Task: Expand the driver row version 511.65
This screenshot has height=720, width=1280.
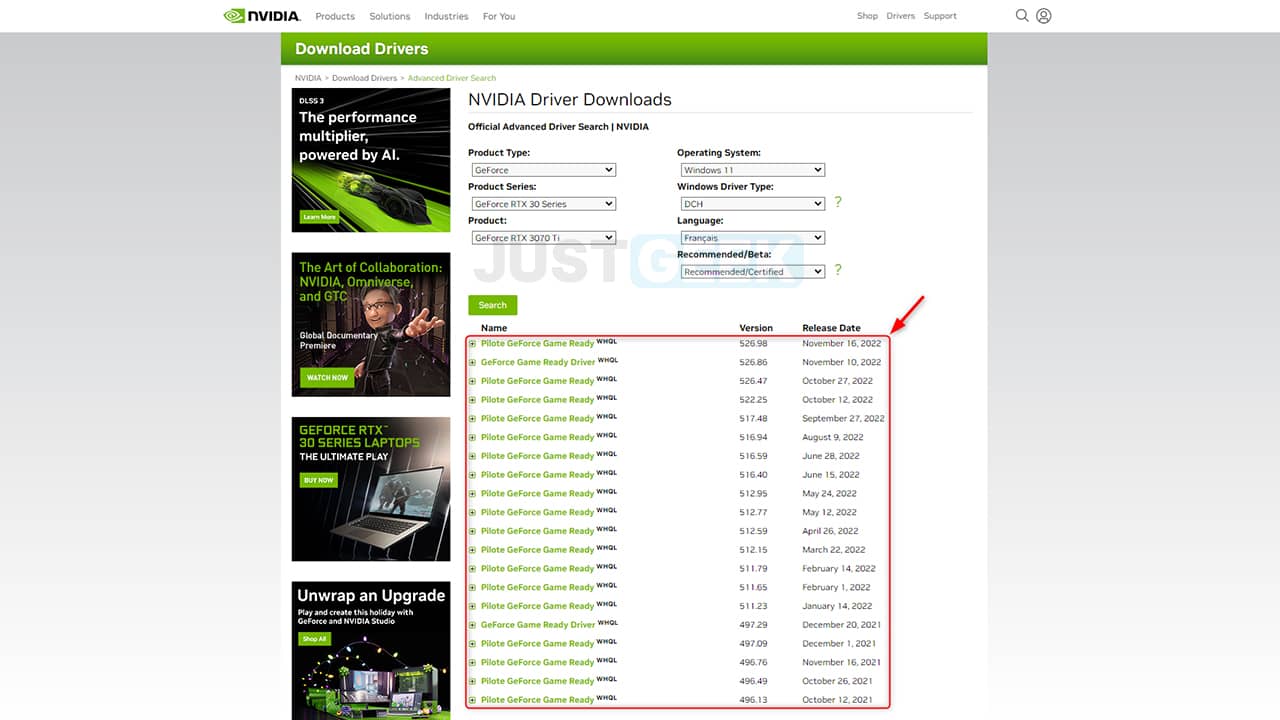Action: [x=473, y=588]
